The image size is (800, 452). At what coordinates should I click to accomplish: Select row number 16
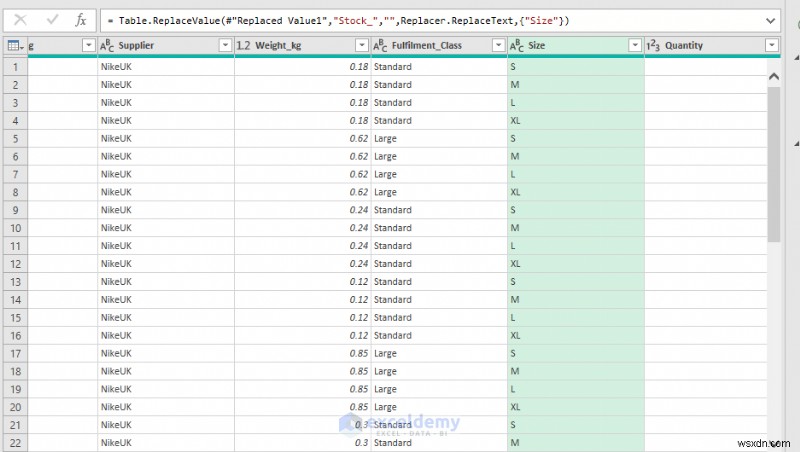pyautogui.click(x=15, y=336)
